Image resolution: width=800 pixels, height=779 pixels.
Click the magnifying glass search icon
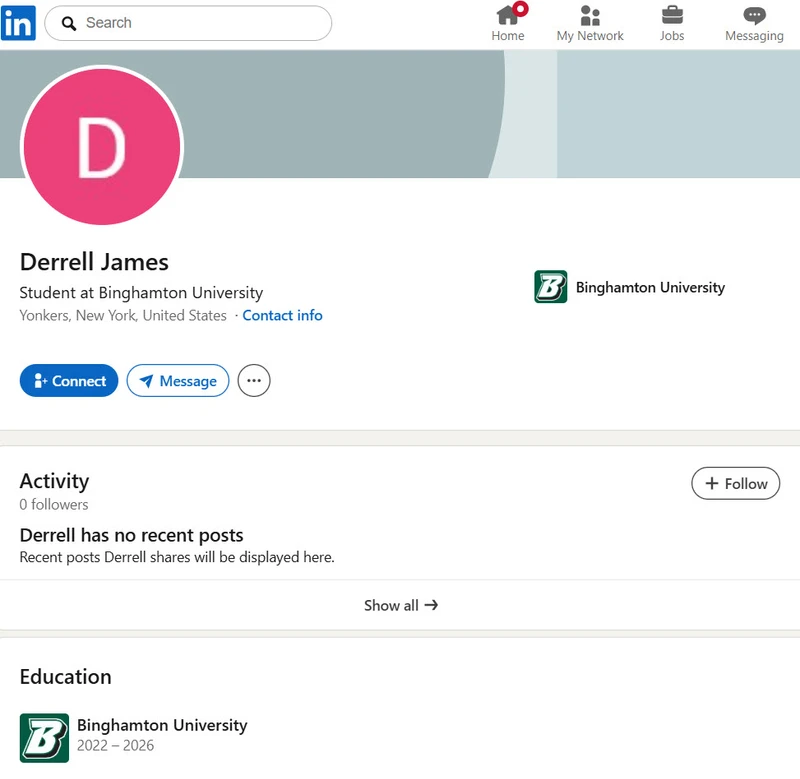(69, 23)
